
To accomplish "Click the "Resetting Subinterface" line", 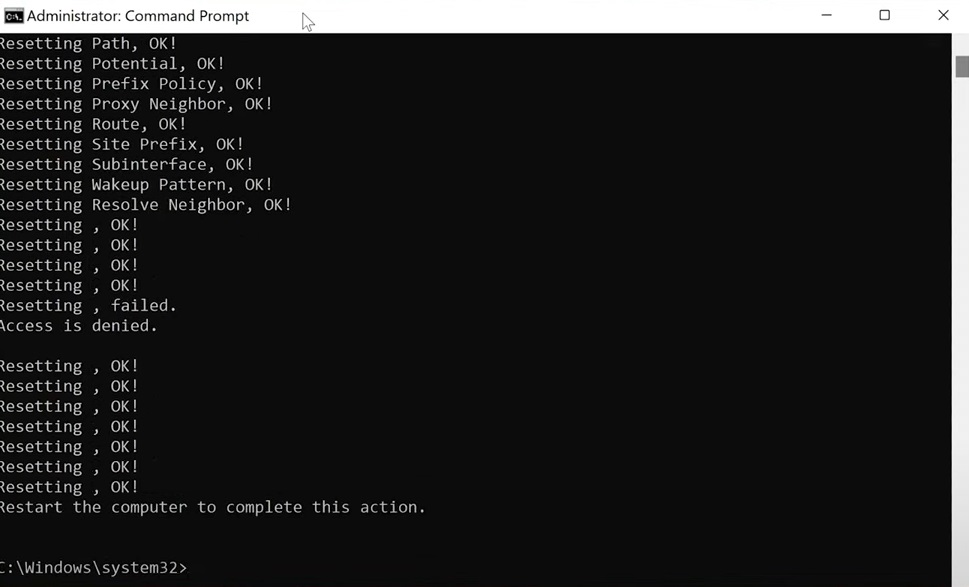I will click(127, 164).
